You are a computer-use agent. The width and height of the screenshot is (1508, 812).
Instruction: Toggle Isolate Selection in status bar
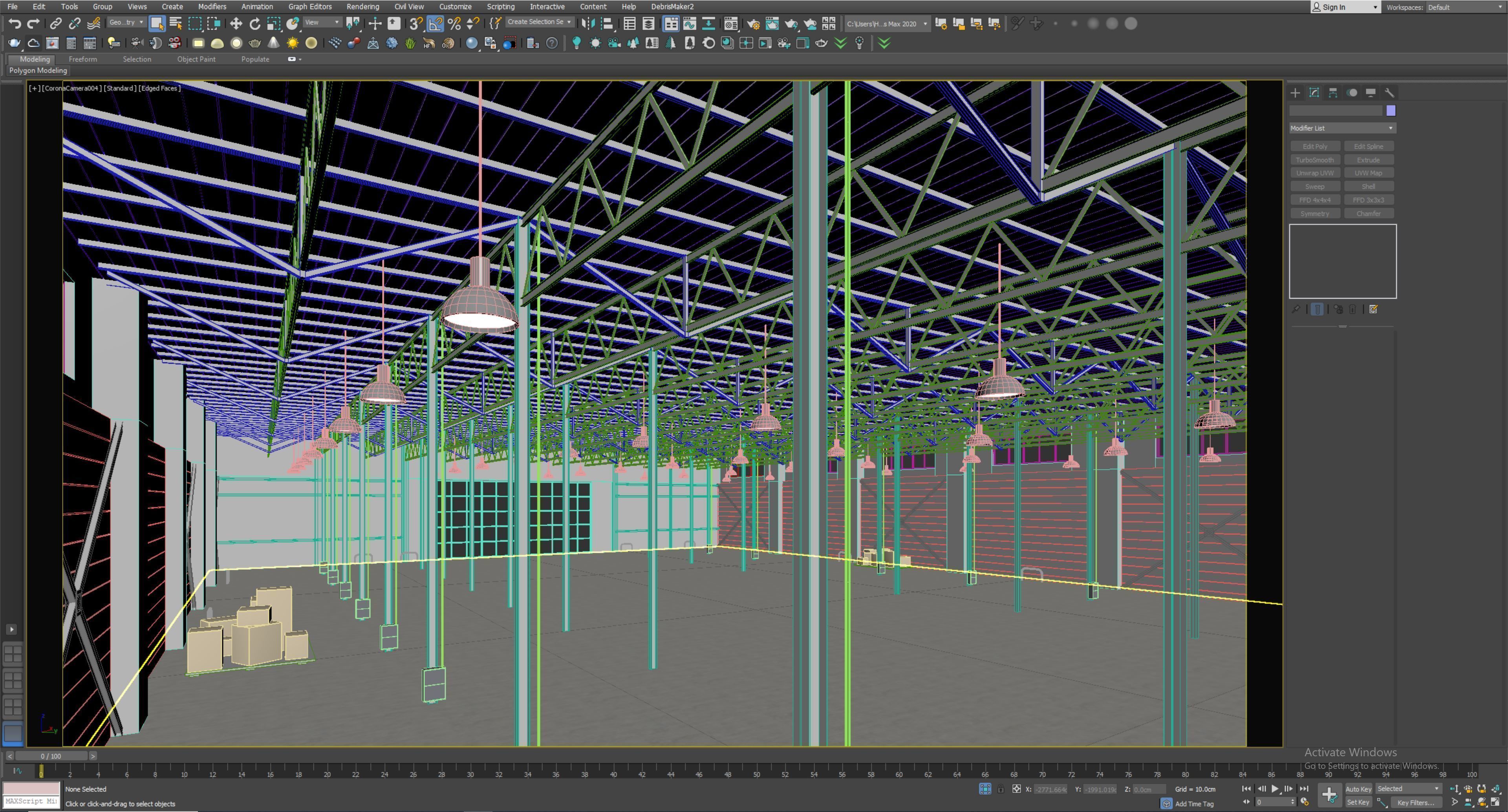[x=985, y=789]
